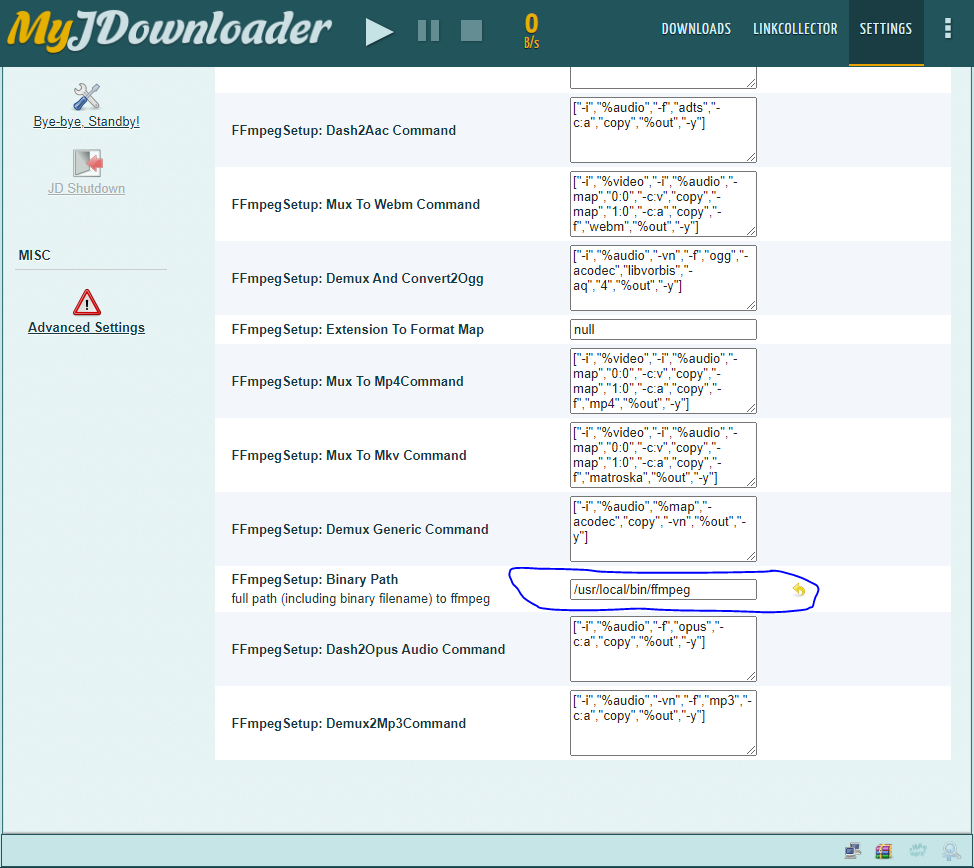
Task: Grab resize handle of Dash2Aac Command text area
Action: tap(751, 157)
